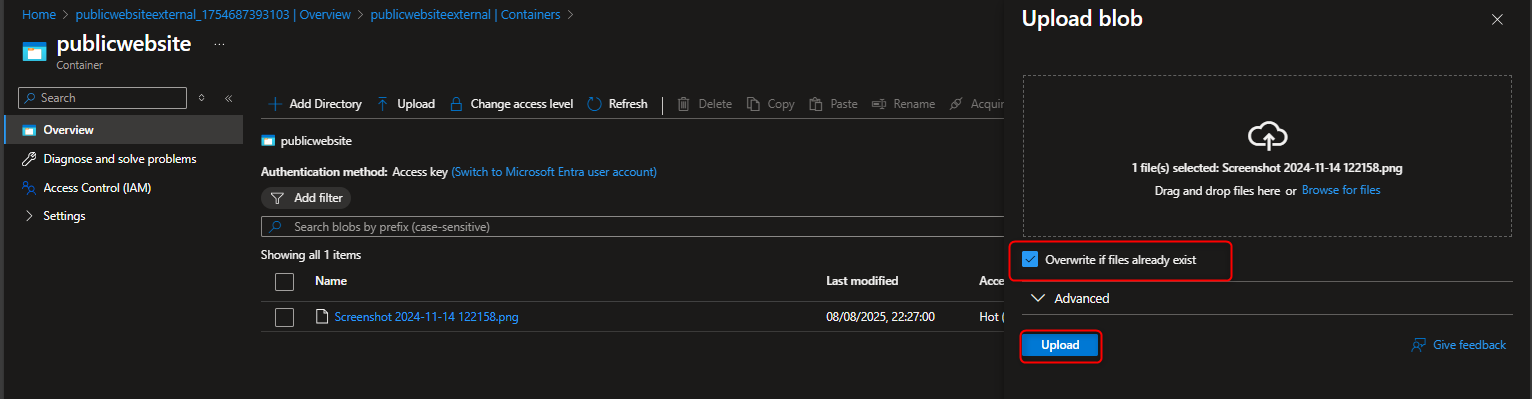Click the cloud upload icon in drop zone
The image size is (1532, 399).
coord(1267,136)
